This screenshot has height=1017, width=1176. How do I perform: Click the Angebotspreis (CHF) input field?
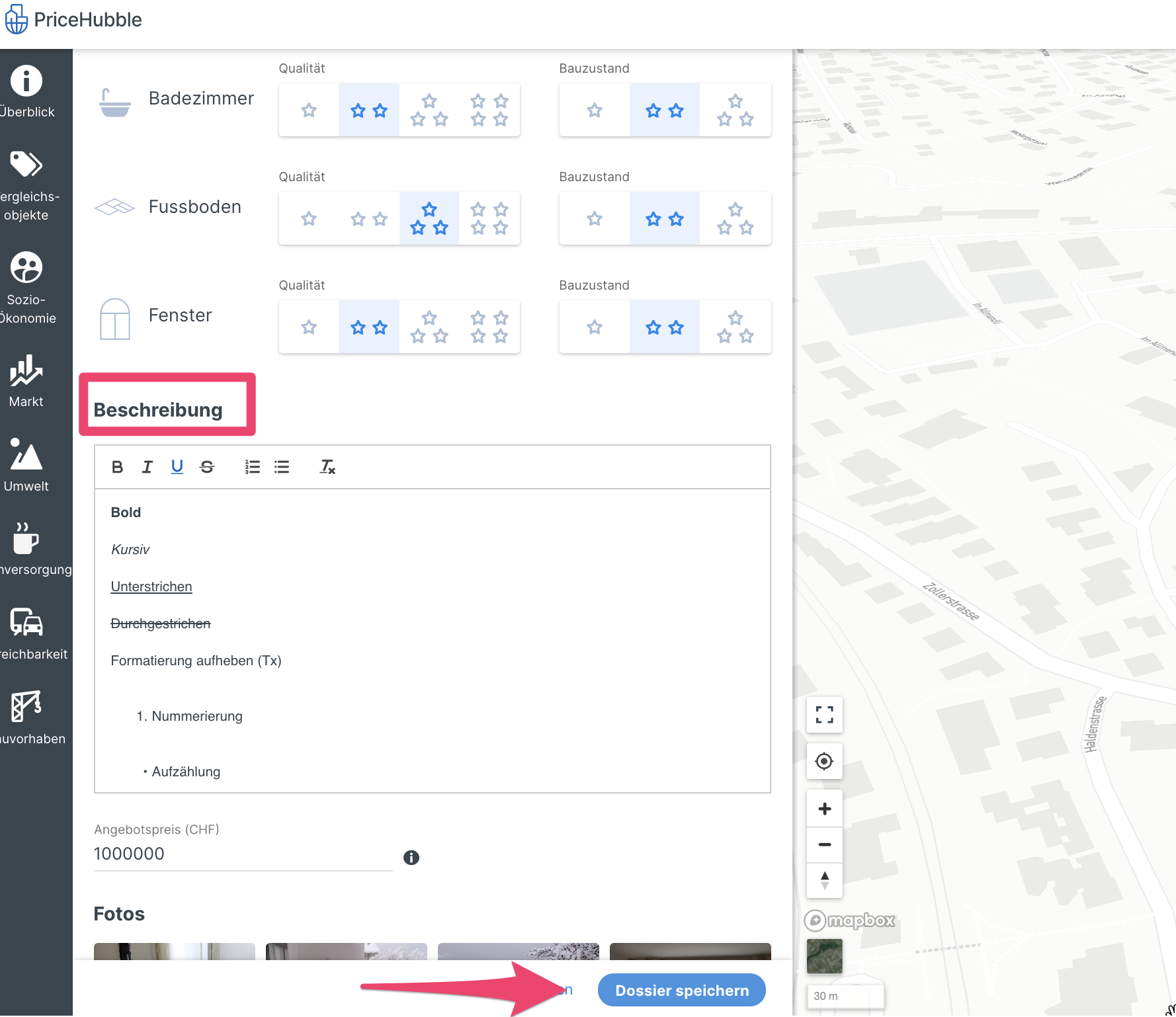243,854
